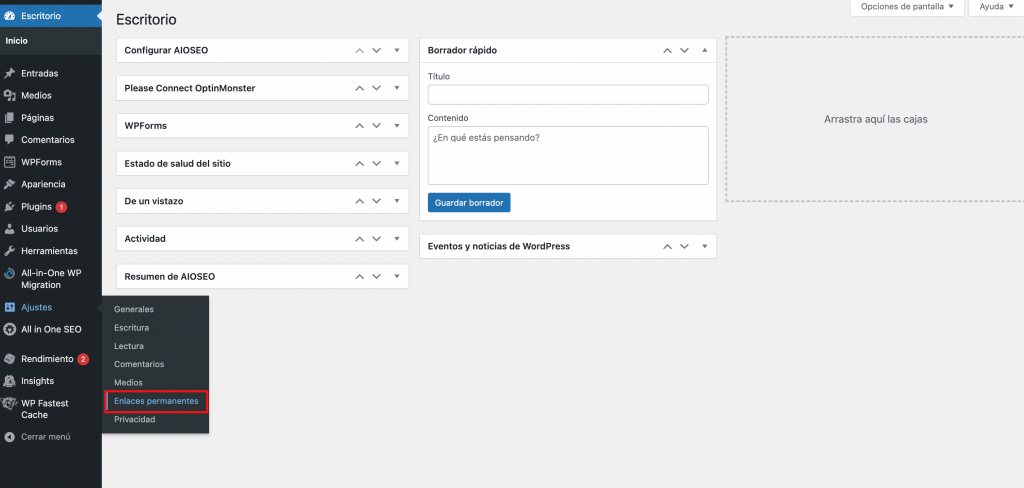
Task: Open Comentarios in Ajustes submenu
Action: pos(139,364)
